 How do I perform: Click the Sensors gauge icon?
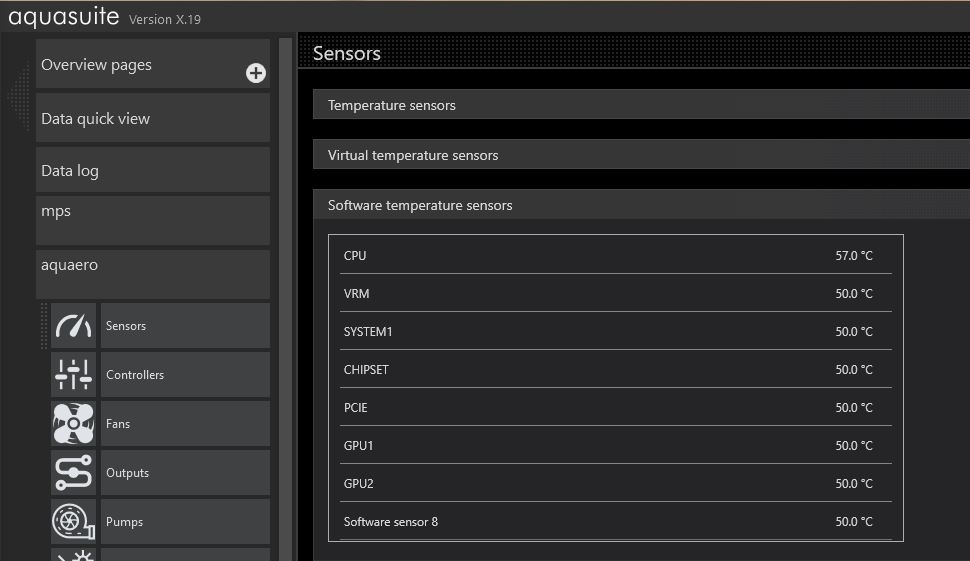[x=73, y=326]
